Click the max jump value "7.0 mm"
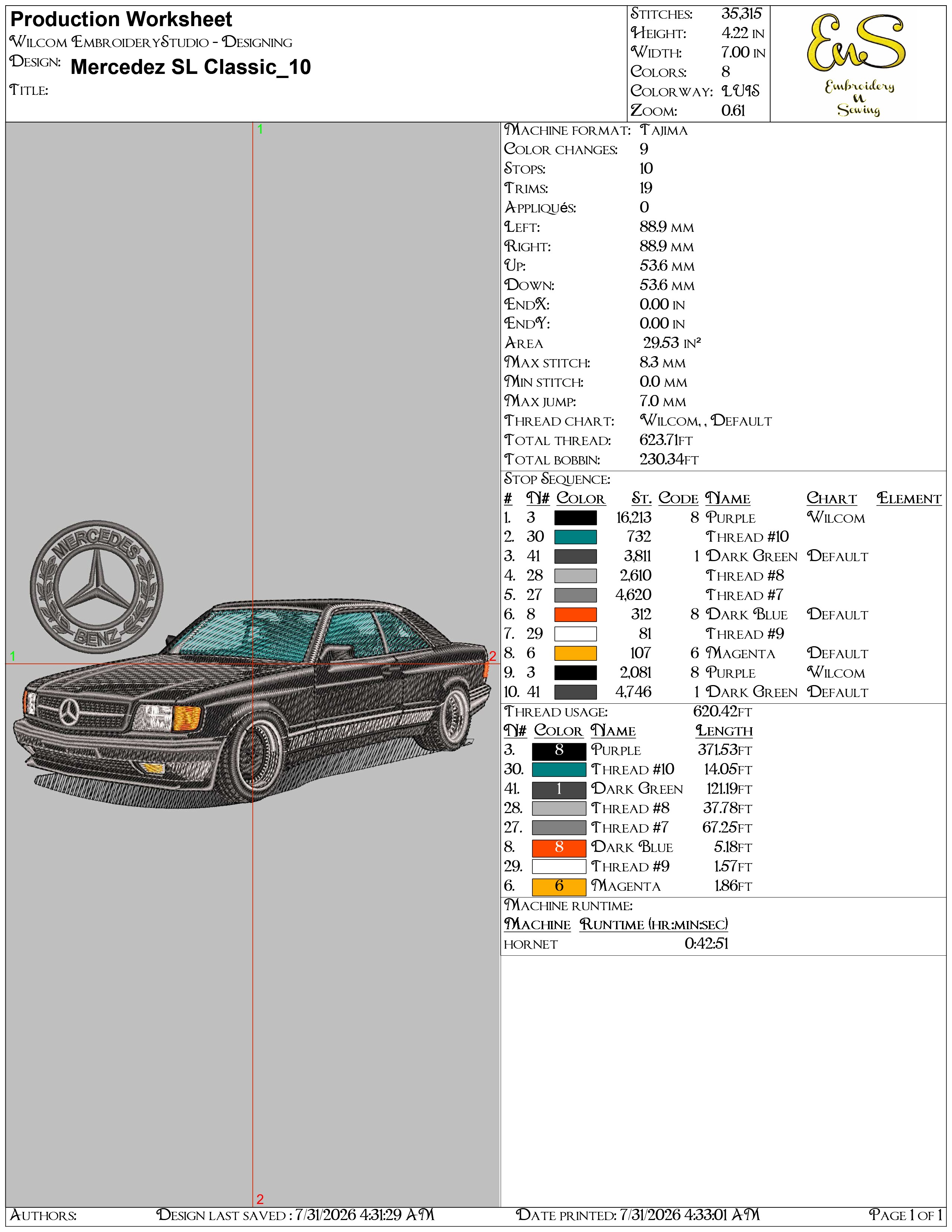952x1232 pixels. [663, 402]
